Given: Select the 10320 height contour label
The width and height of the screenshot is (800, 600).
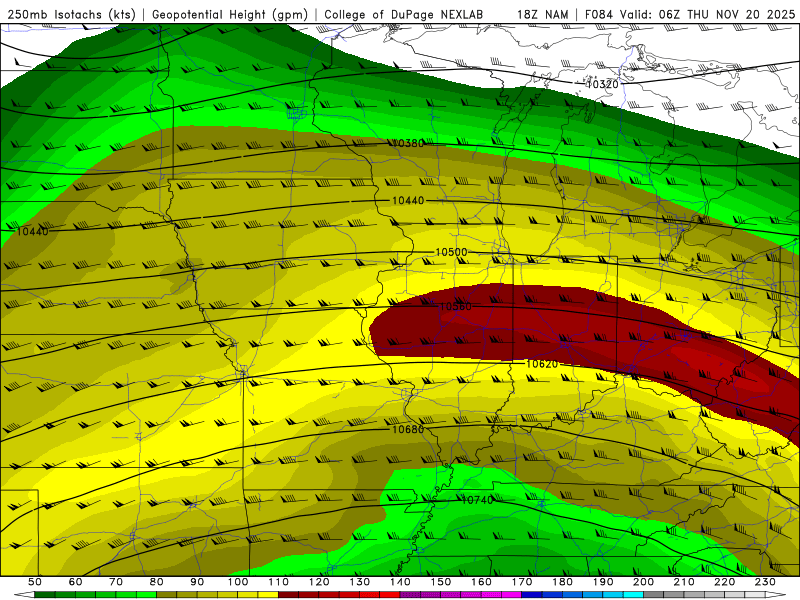Looking at the screenshot, I should tap(602, 84).
